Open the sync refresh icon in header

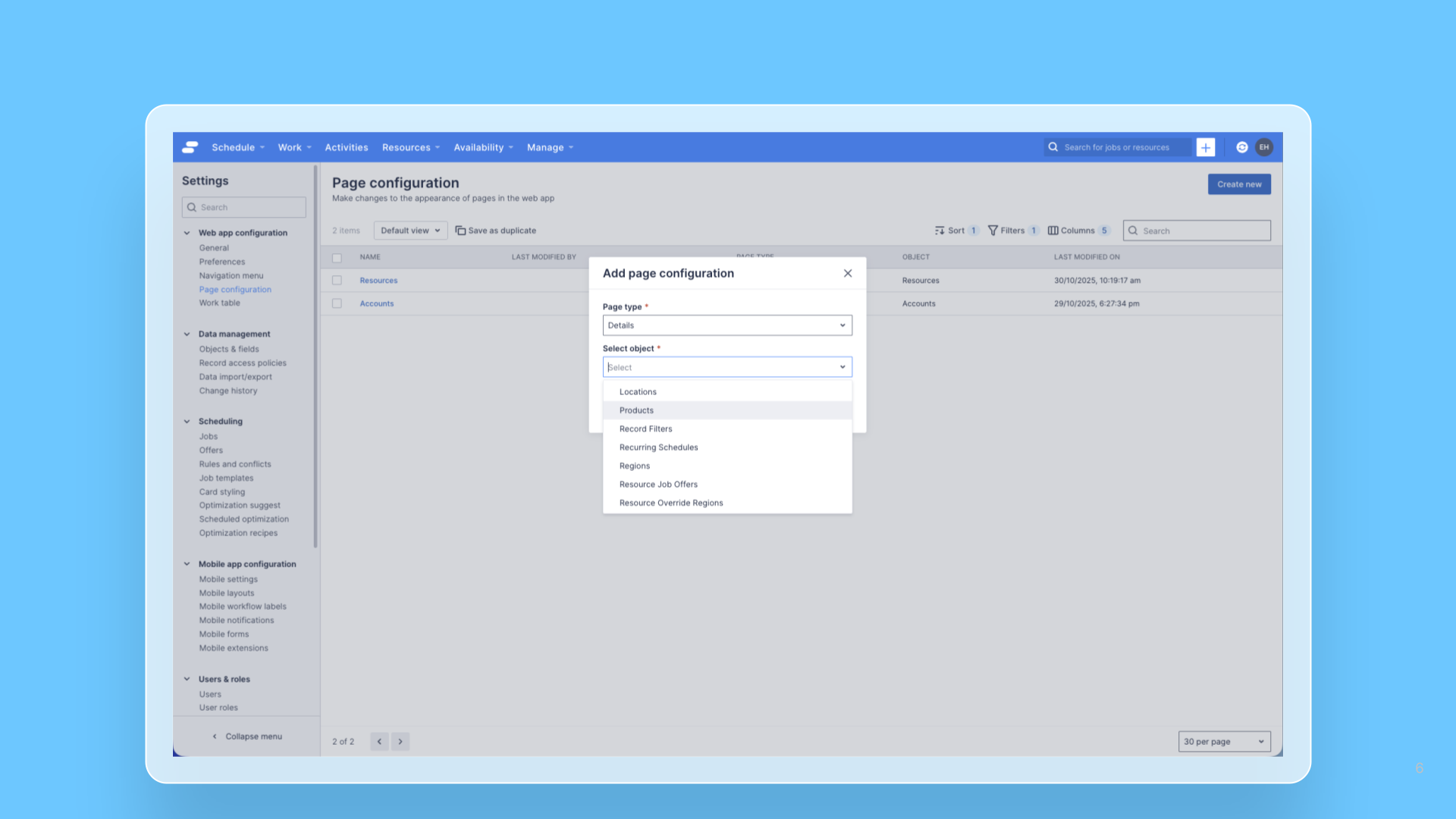(x=1242, y=147)
